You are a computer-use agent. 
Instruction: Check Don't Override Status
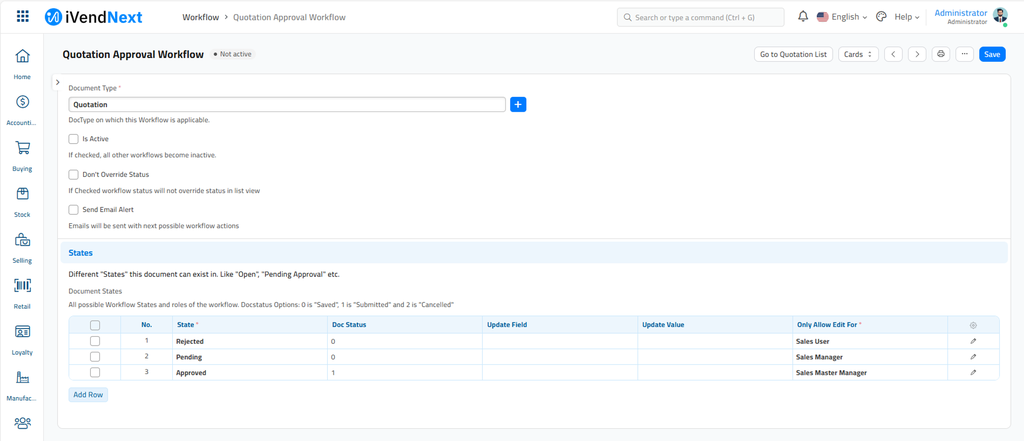(x=74, y=174)
